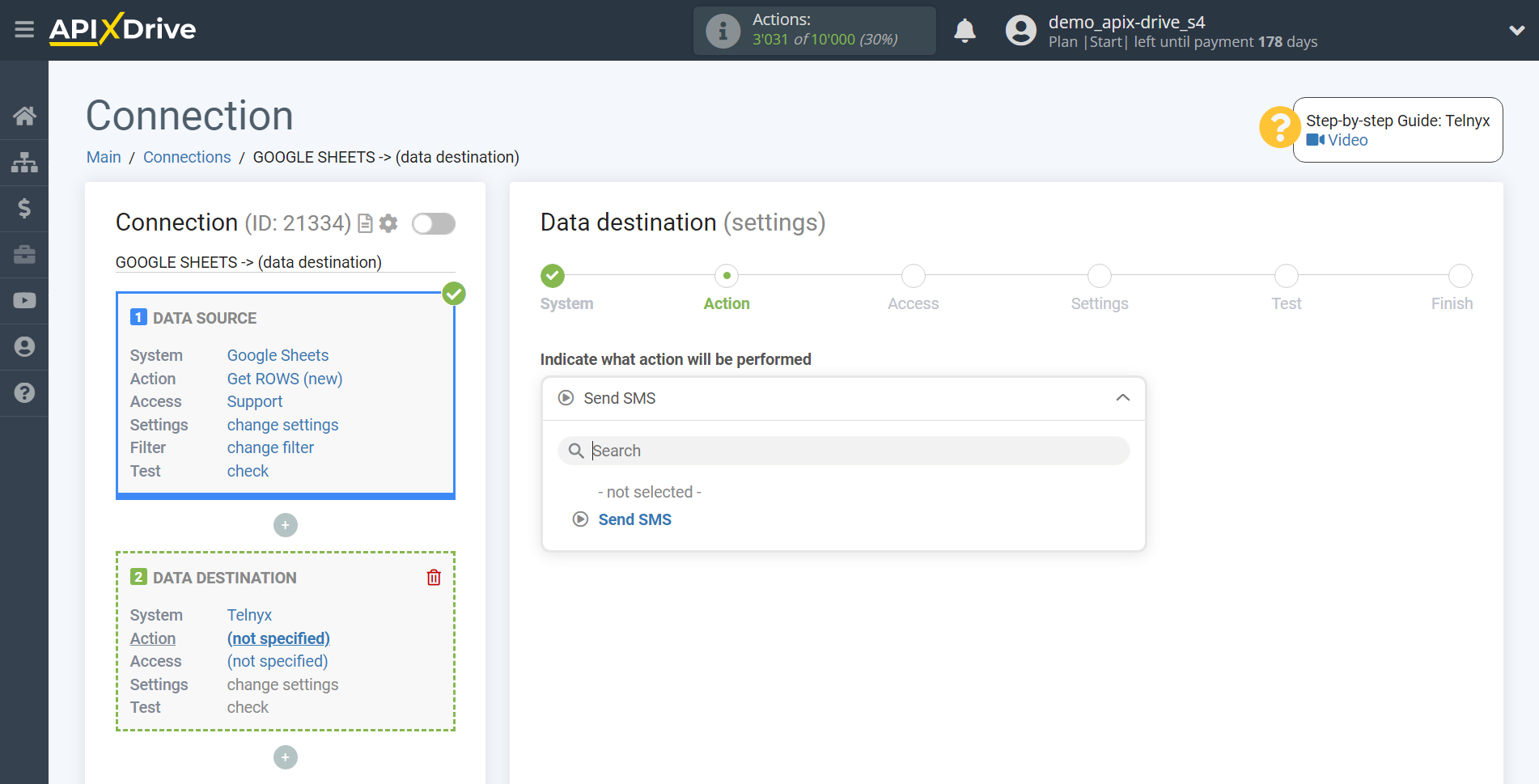This screenshot has width=1539, height=784.
Task: Open the connections sitemap sidebar icon
Action: 24,162
